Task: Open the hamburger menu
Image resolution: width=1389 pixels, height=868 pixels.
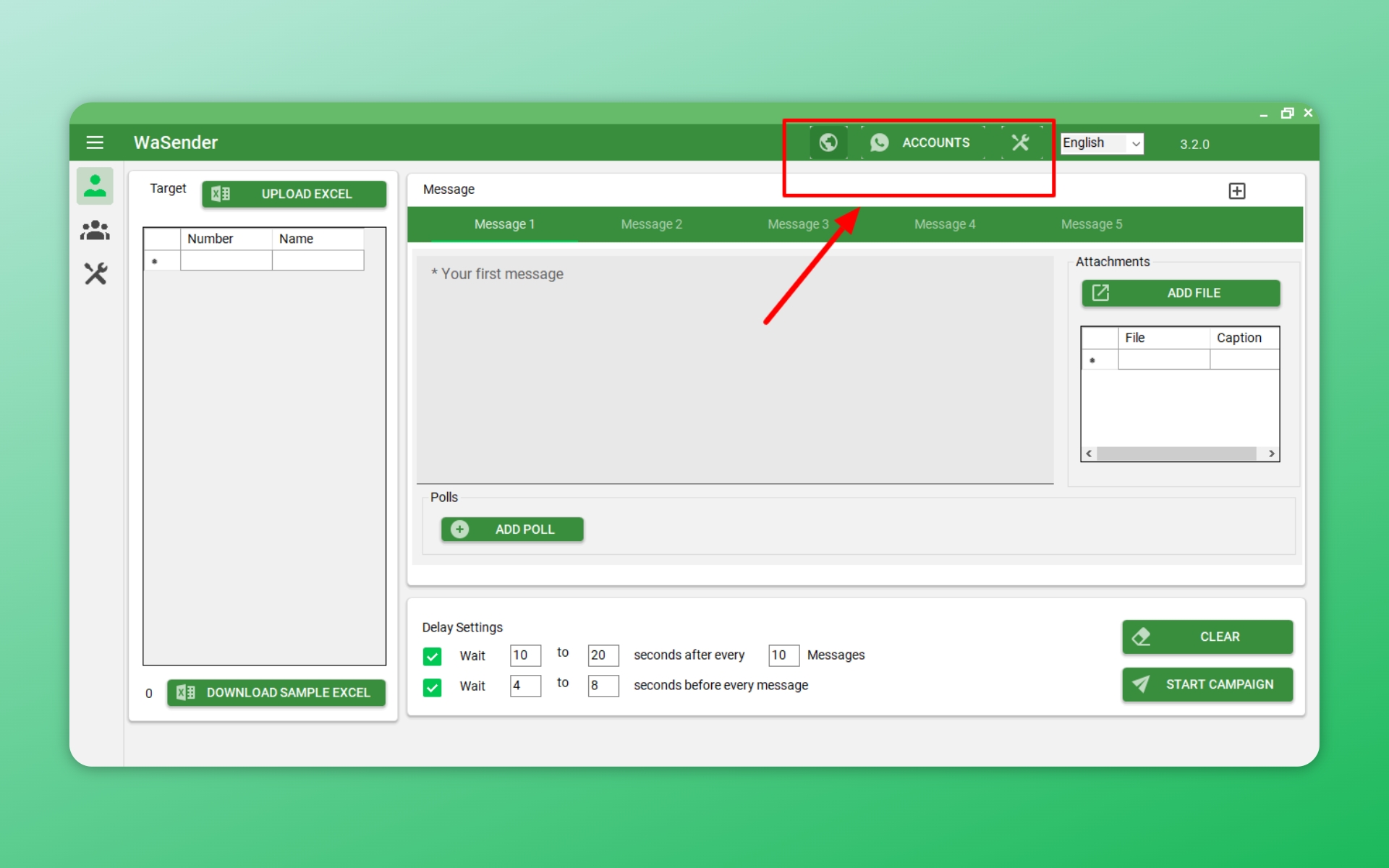Action: [95, 142]
